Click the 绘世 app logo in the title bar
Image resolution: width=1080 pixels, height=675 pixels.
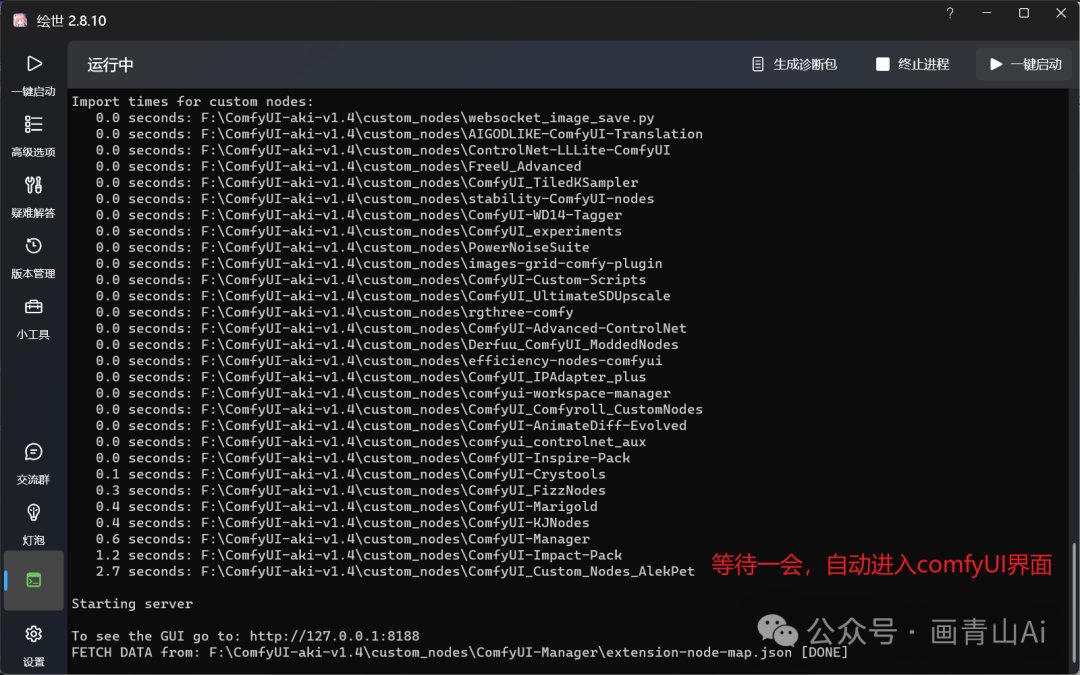(x=20, y=20)
